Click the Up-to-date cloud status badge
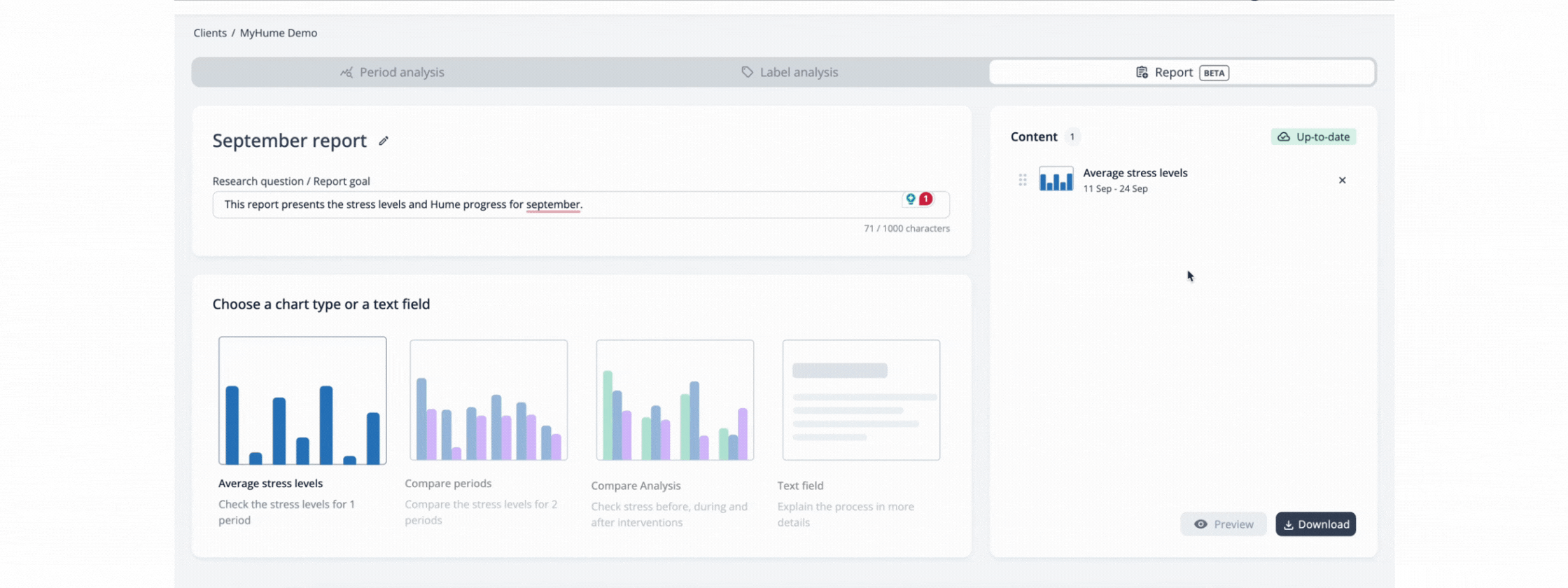 1313,136
